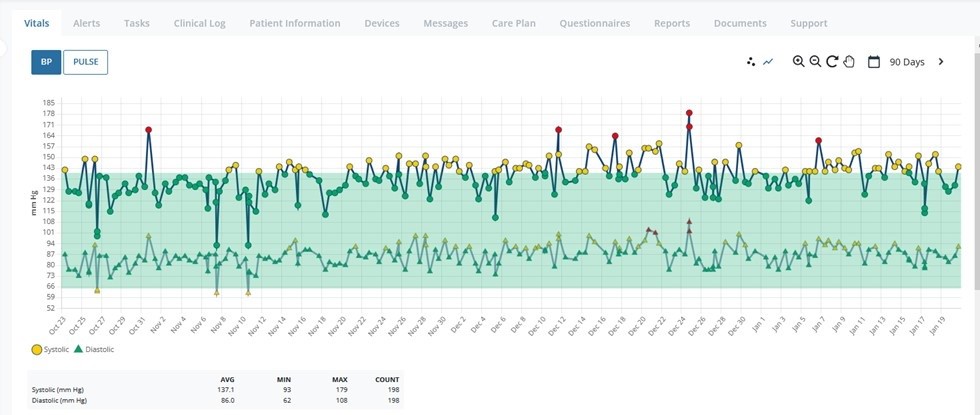980x415 pixels.
Task: Open the Alerts tab
Action: point(86,23)
